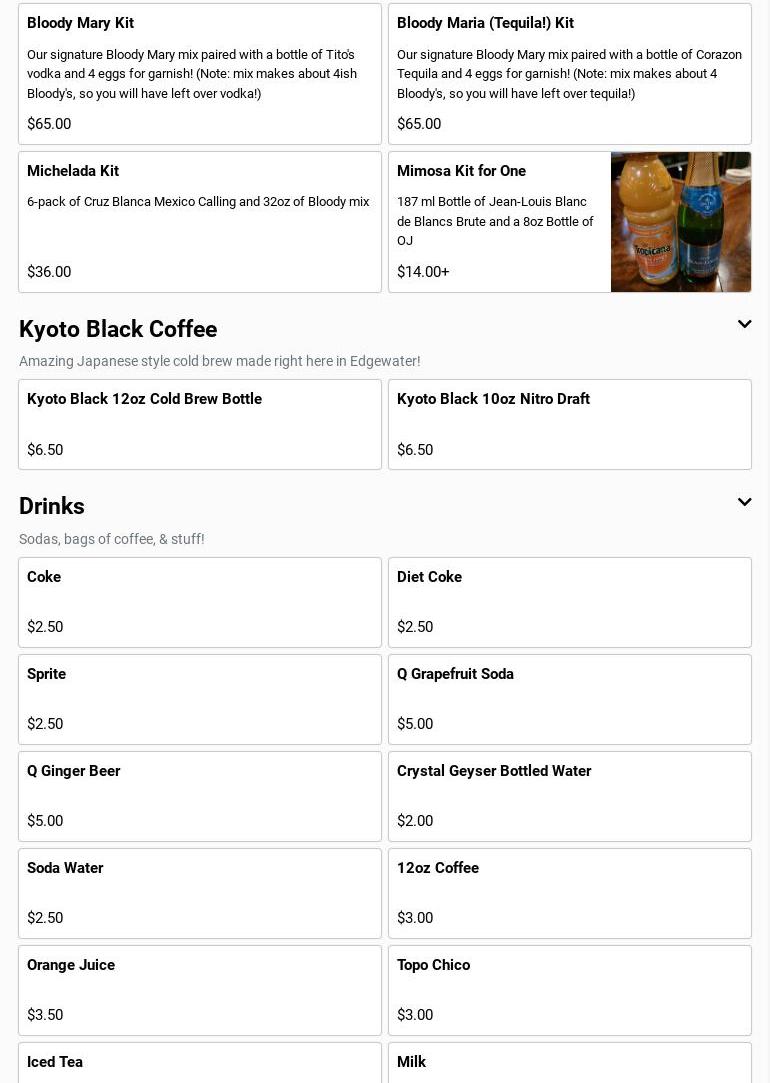
Task: Open the Mimosa Kit for One photo
Action: (x=680, y=222)
